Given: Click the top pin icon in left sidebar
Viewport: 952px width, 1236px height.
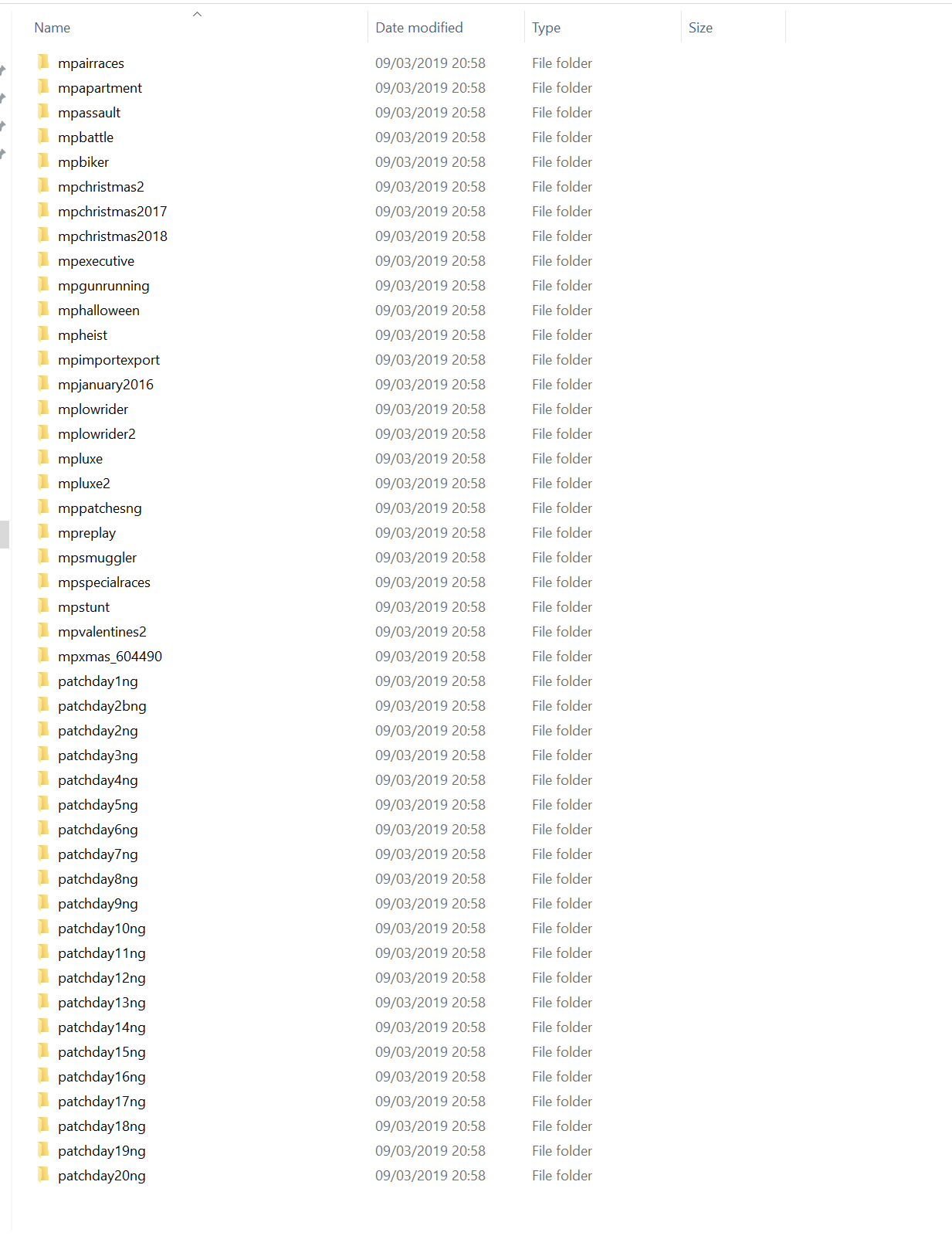Looking at the screenshot, I should (x=3, y=70).
